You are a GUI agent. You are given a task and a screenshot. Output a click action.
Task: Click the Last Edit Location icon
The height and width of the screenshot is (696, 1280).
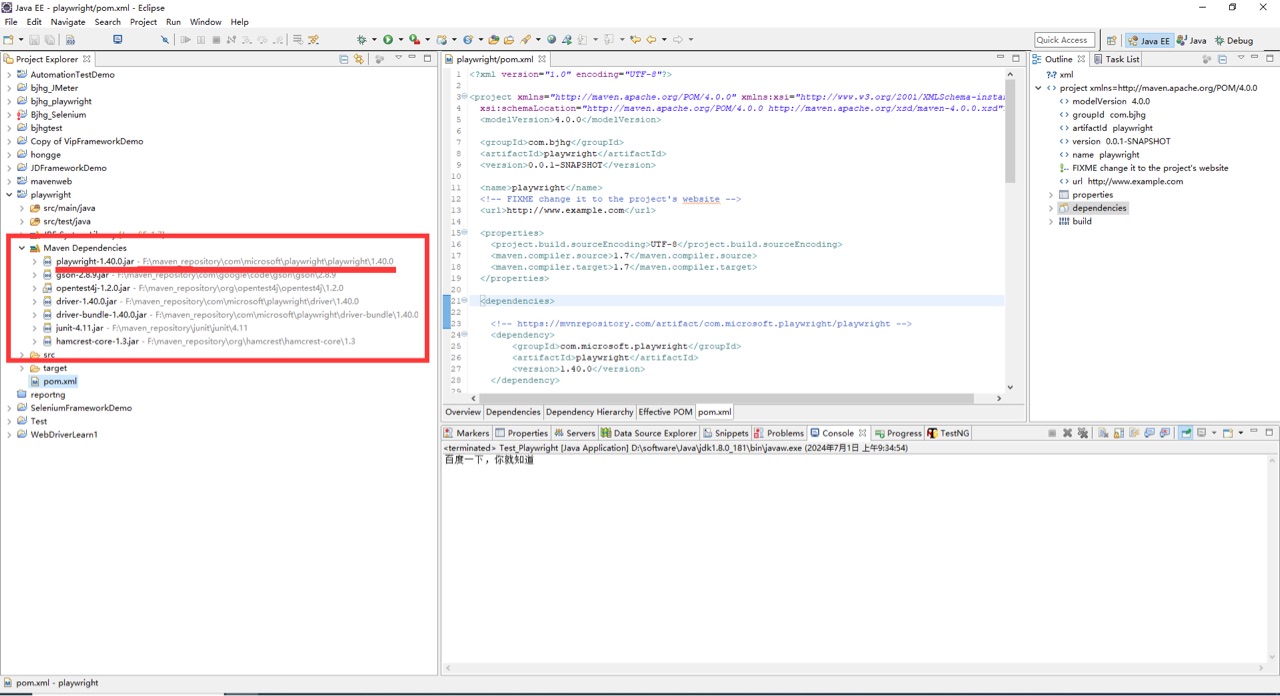coord(634,40)
